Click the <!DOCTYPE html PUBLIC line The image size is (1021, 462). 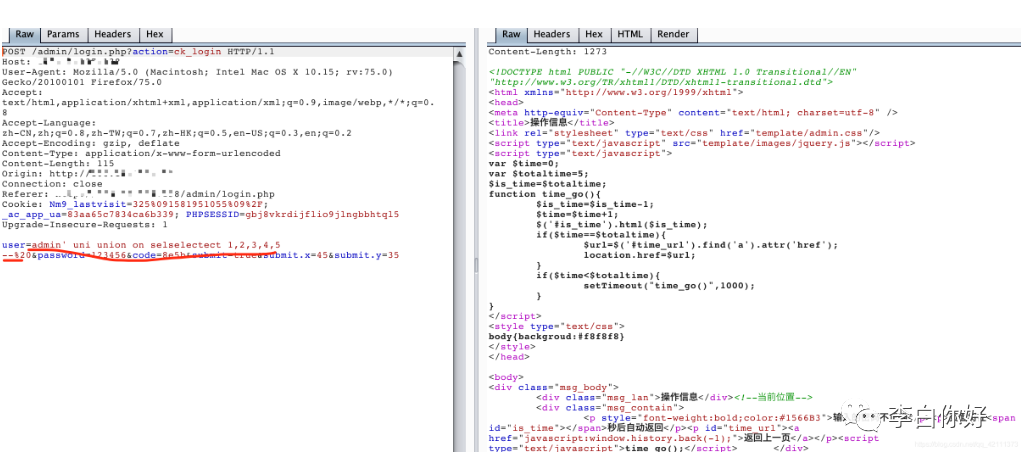[x=673, y=72]
